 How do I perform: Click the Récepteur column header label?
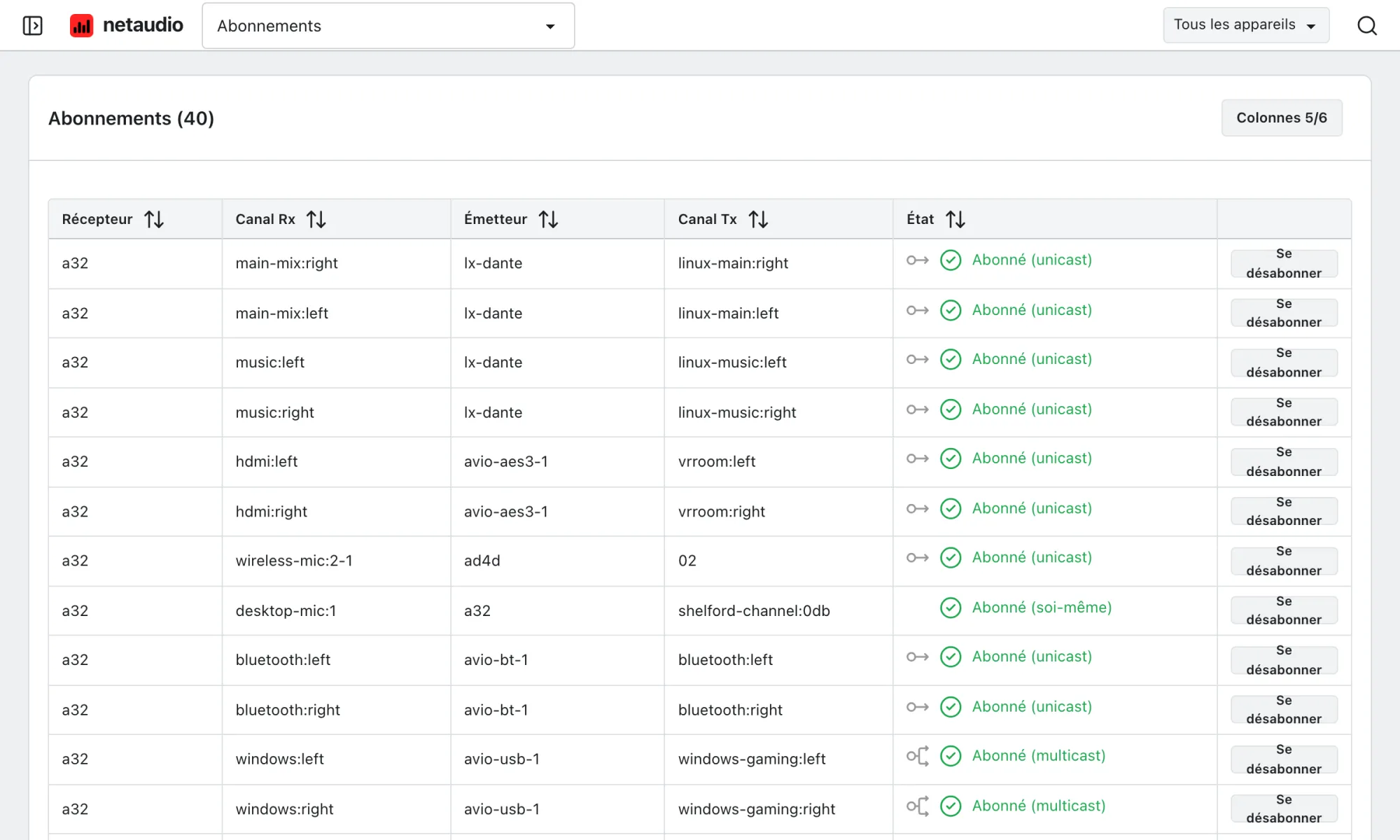[97, 219]
